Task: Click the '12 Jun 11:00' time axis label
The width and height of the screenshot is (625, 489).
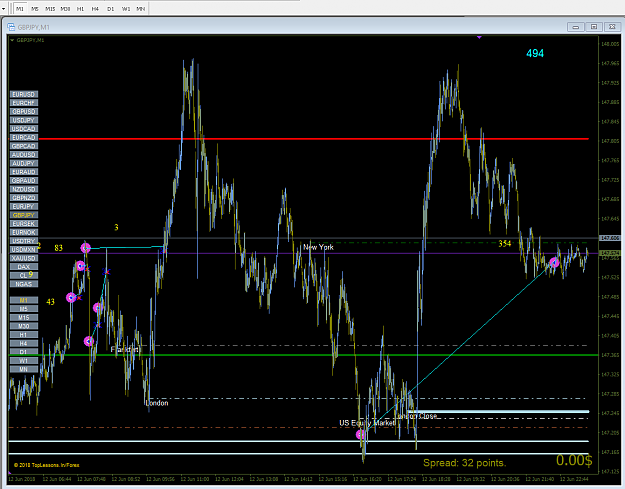Action: coord(195,479)
